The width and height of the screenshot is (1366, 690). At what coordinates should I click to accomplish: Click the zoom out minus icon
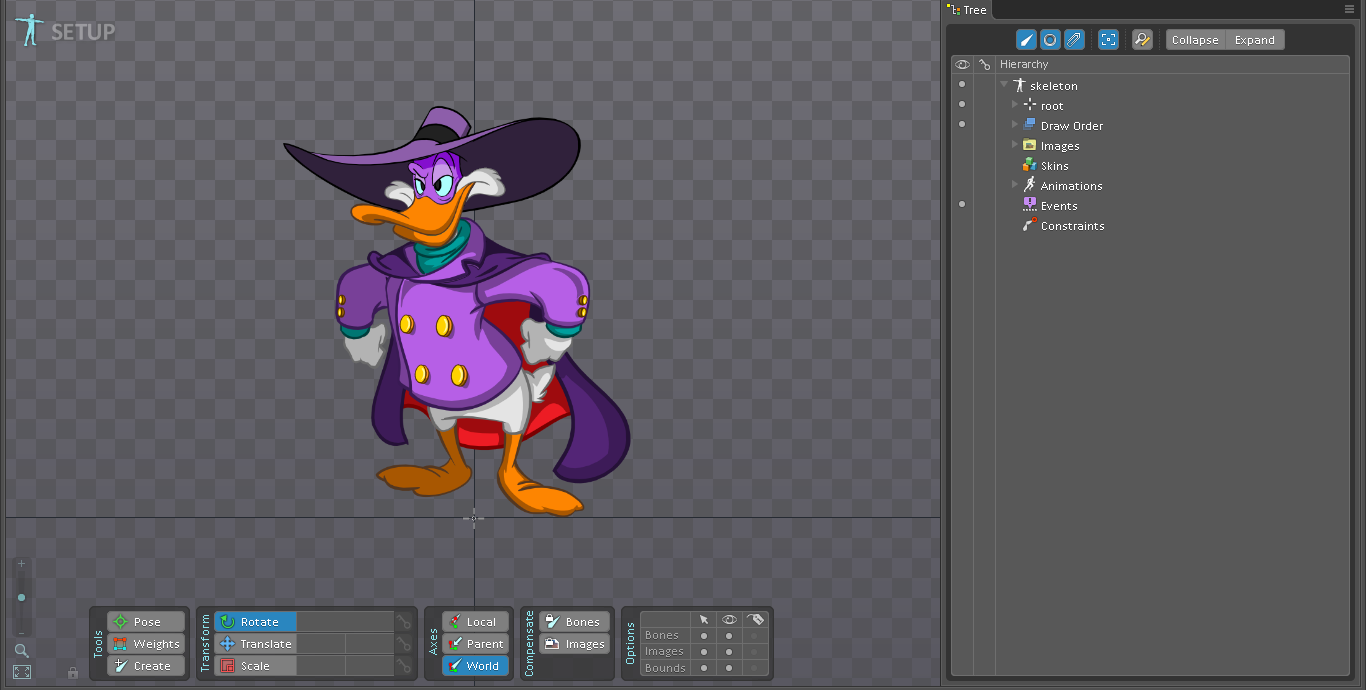click(21, 632)
